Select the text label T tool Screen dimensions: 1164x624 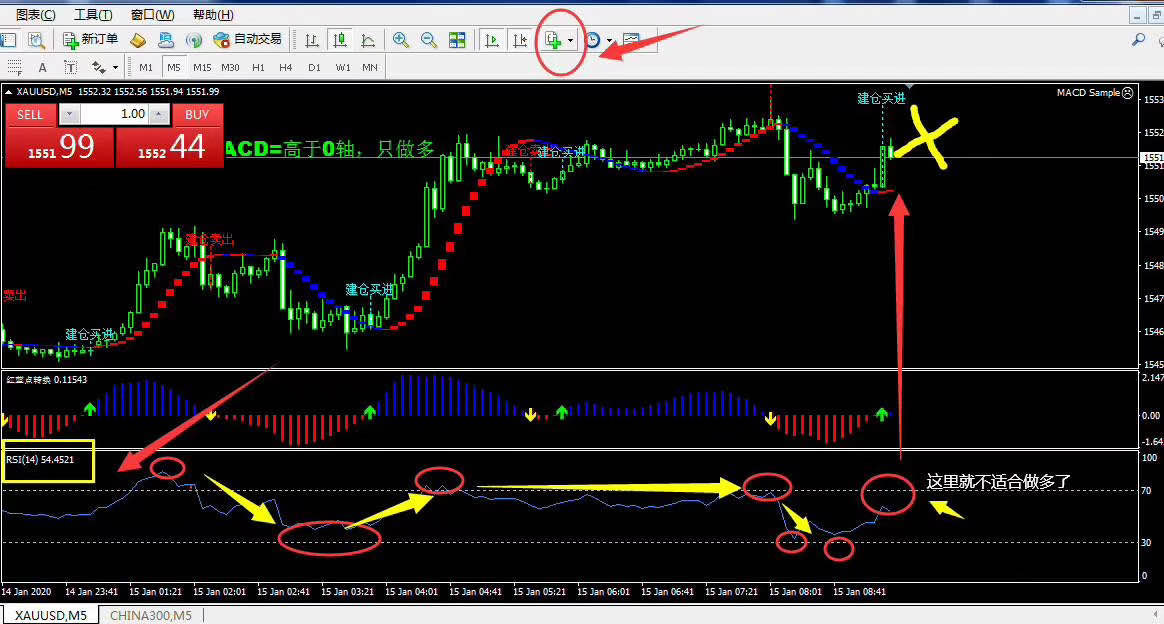tap(71, 68)
